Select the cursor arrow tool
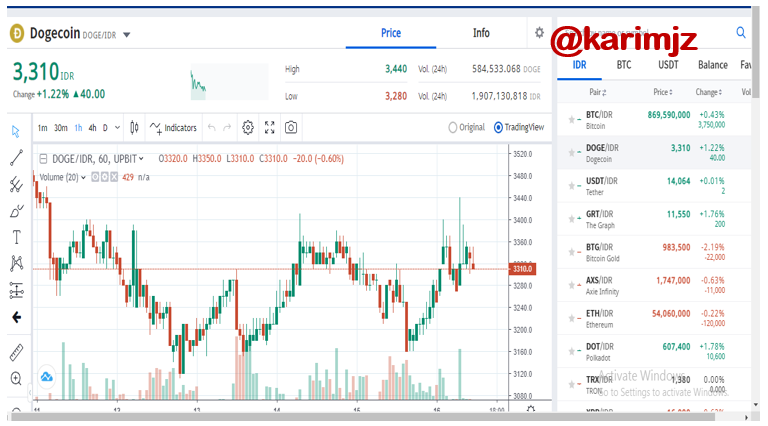The image size is (768, 426). pyautogui.click(x=16, y=131)
